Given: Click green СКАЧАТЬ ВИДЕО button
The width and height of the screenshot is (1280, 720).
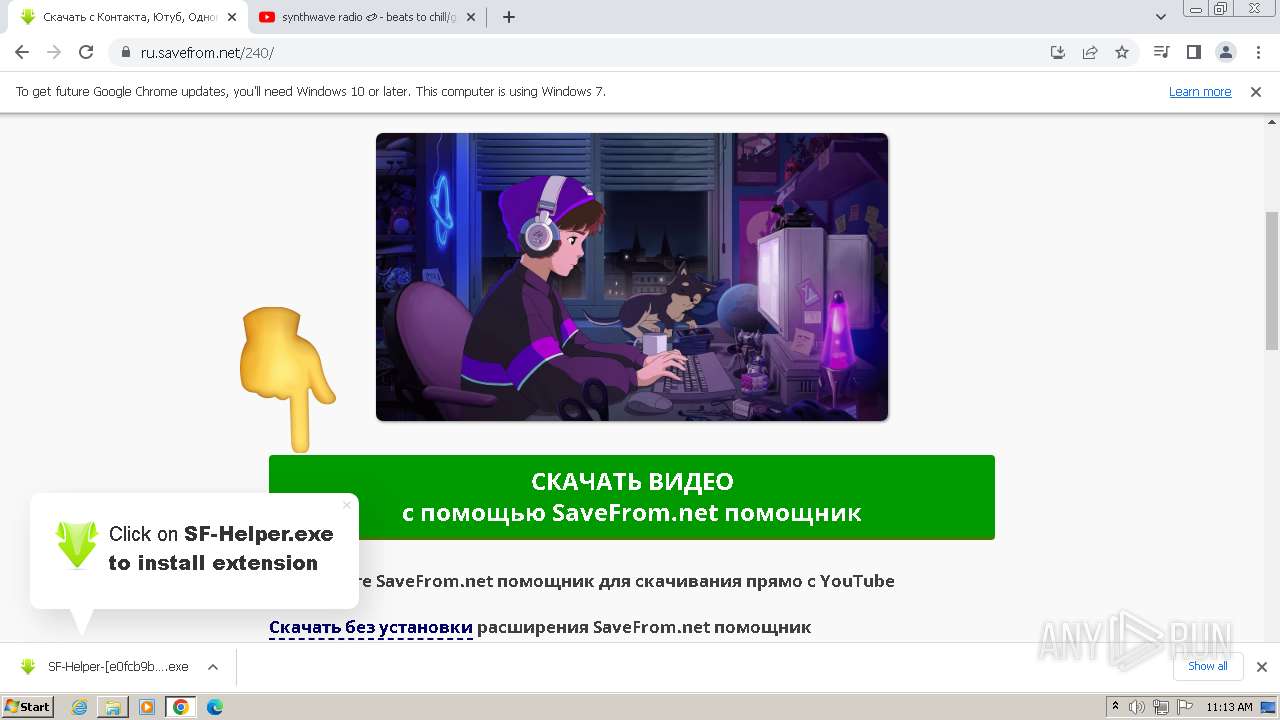Looking at the screenshot, I should click(632, 497).
